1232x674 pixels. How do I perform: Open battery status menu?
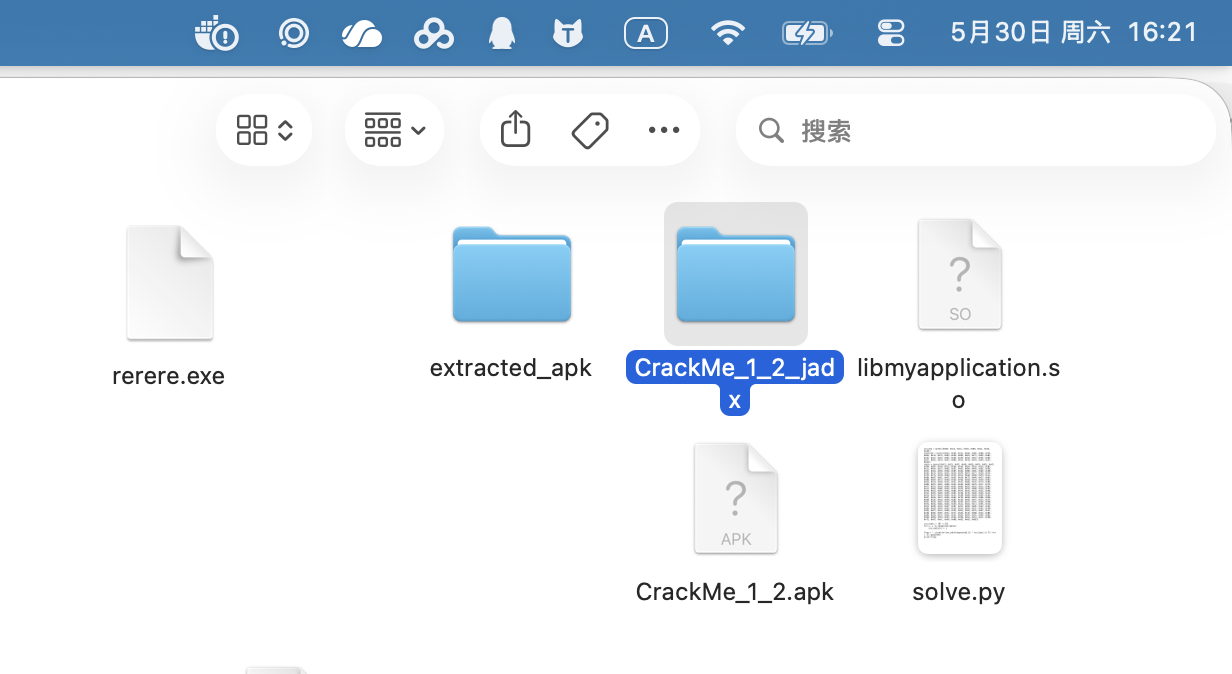[807, 34]
